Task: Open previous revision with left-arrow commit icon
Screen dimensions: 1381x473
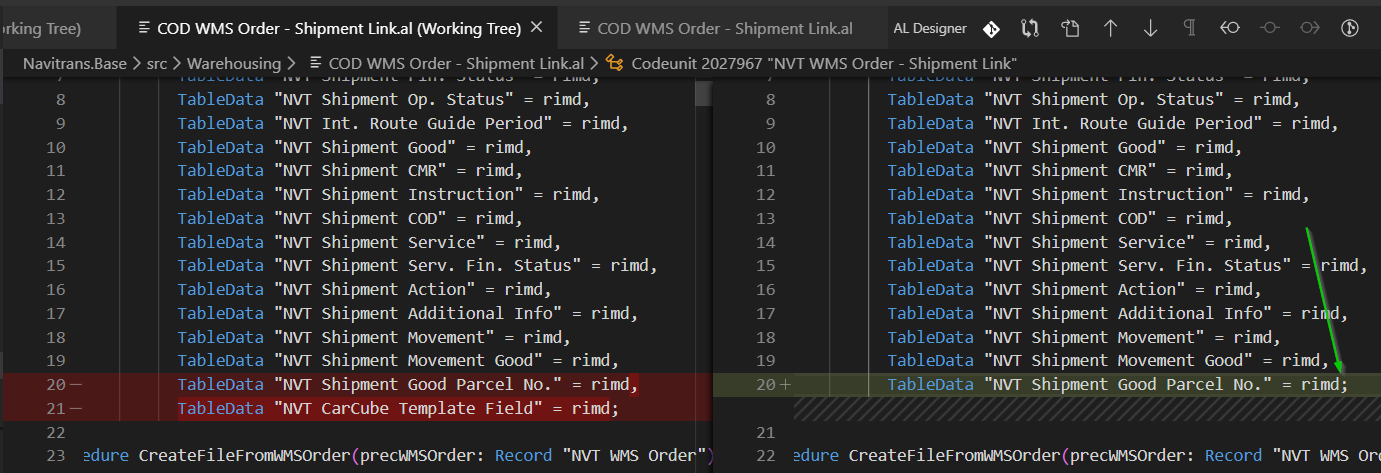Action: pyautogui.click(x=1229, y=28)
